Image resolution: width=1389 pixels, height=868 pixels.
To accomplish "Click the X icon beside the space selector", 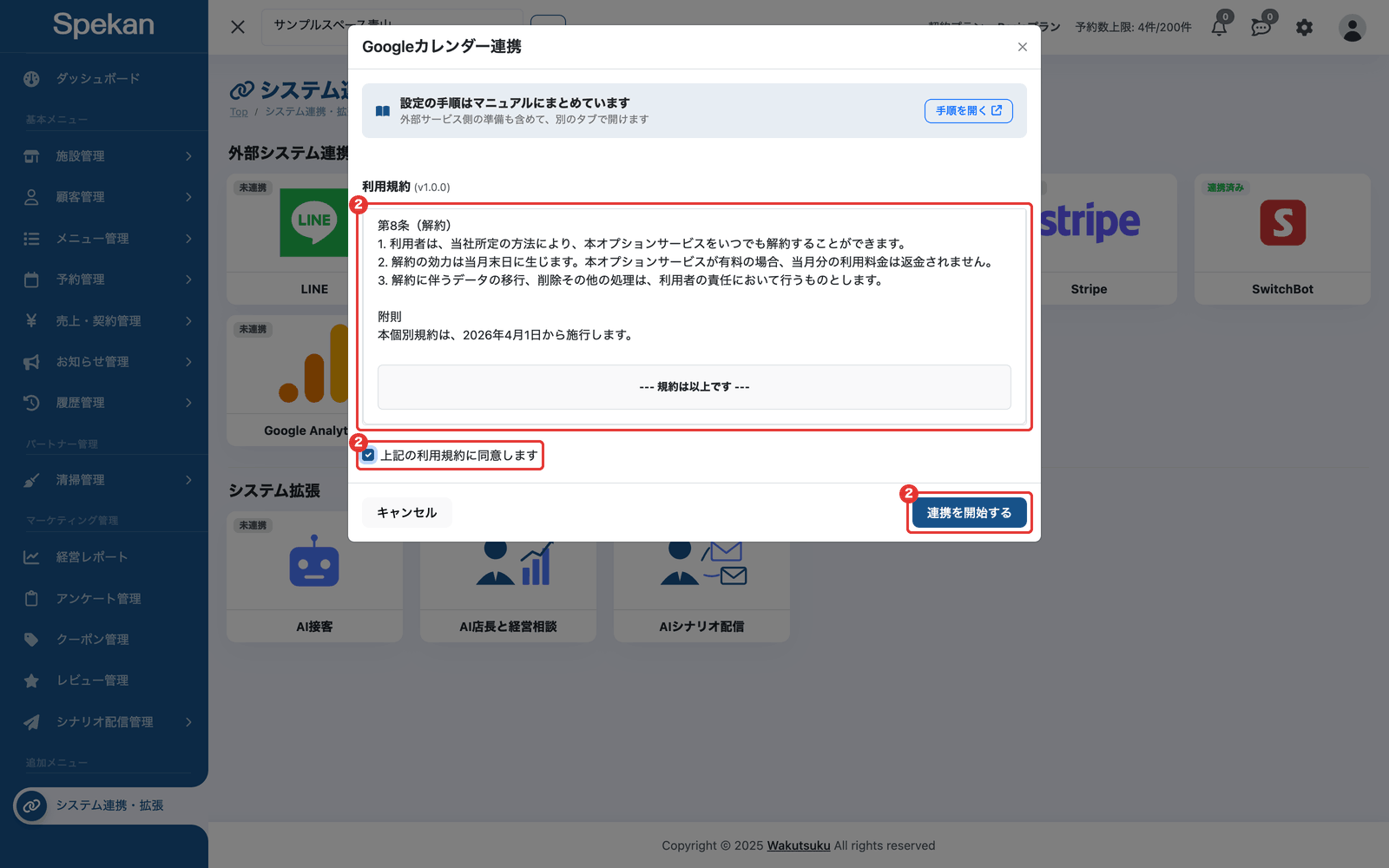I will [x=238, y=27].
